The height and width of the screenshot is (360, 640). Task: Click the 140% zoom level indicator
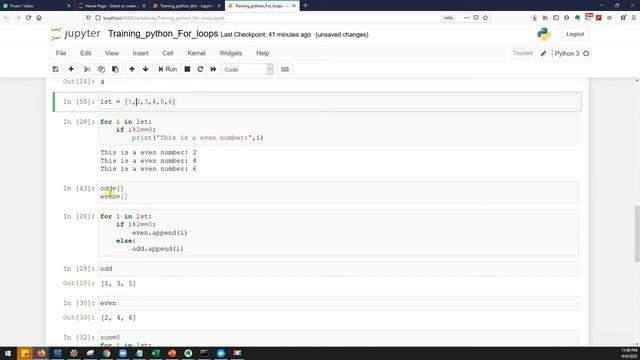[x=448, y=18]
